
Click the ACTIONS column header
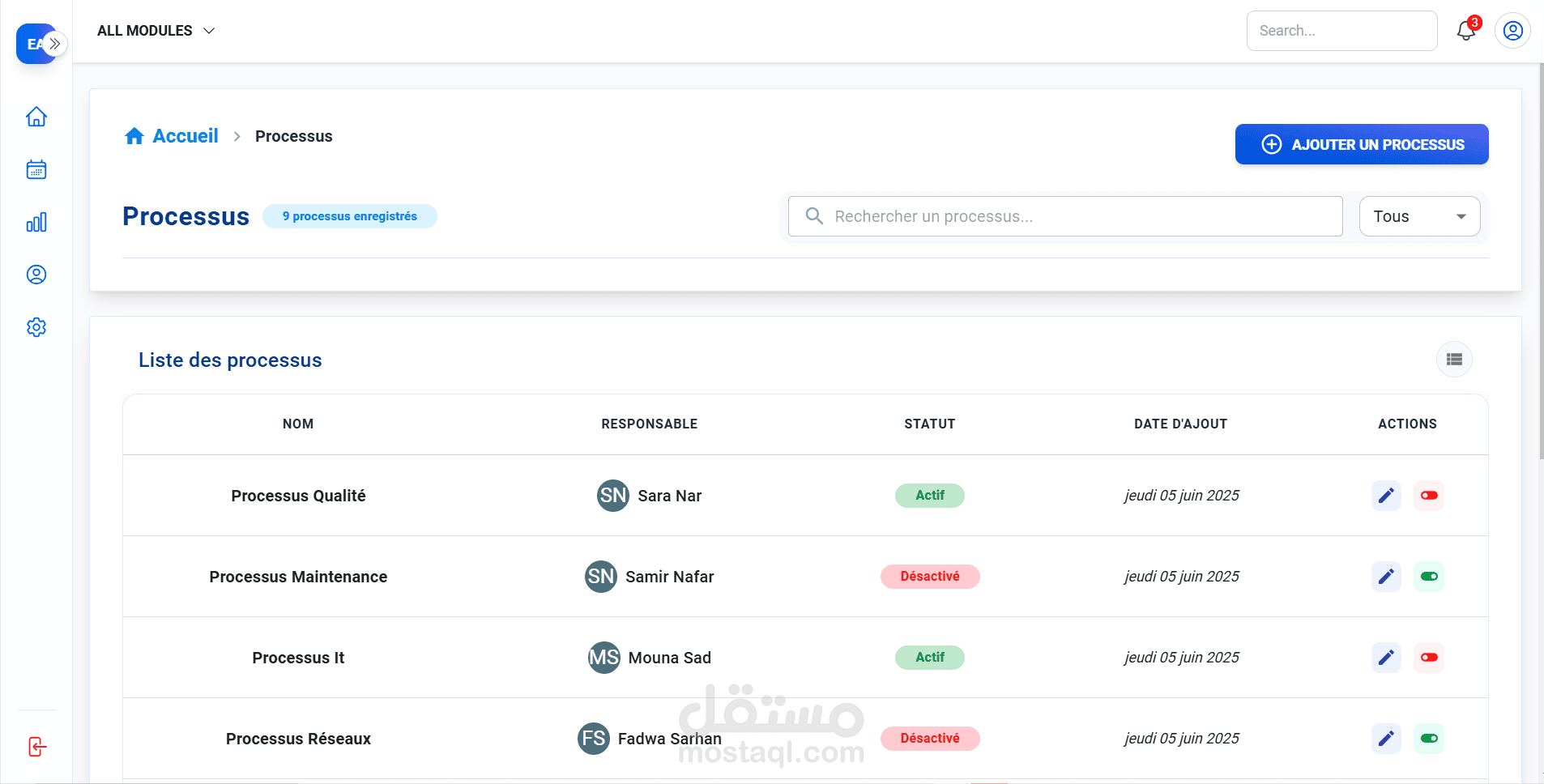click(1407, 424)
